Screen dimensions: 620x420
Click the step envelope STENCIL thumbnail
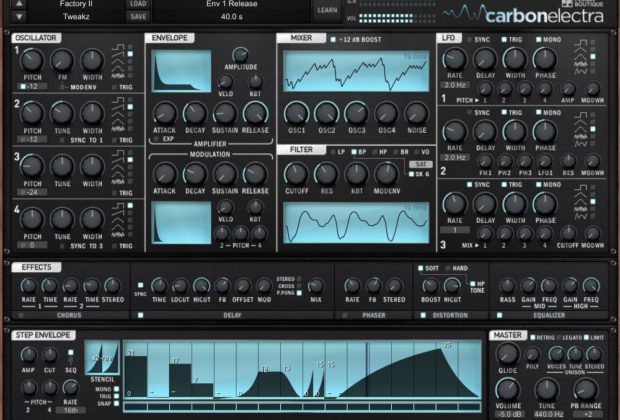coord(102,358)
